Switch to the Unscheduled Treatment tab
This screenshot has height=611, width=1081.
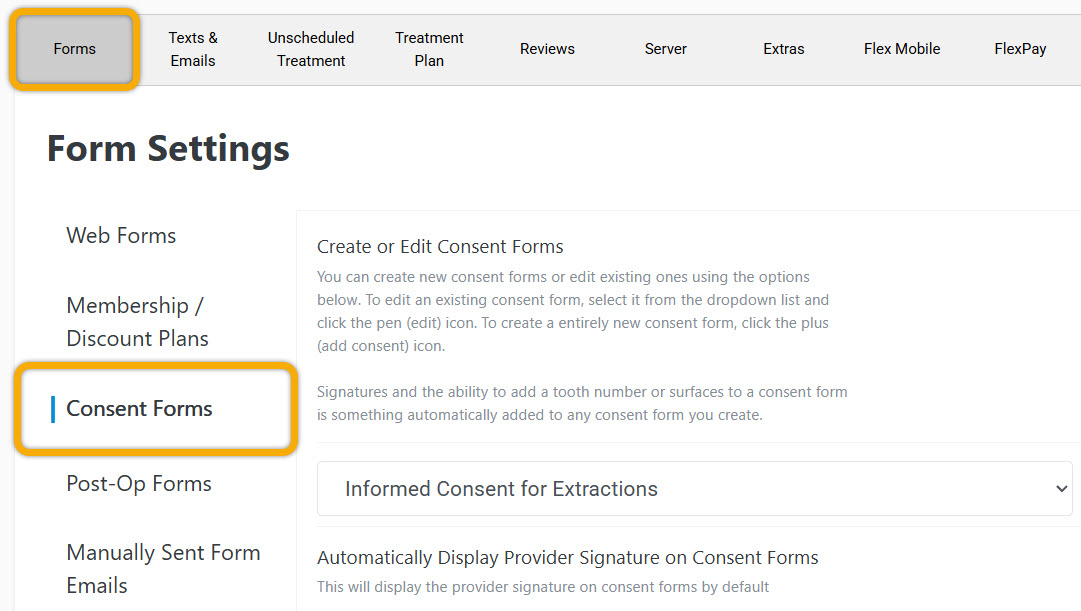click(310, 48)
